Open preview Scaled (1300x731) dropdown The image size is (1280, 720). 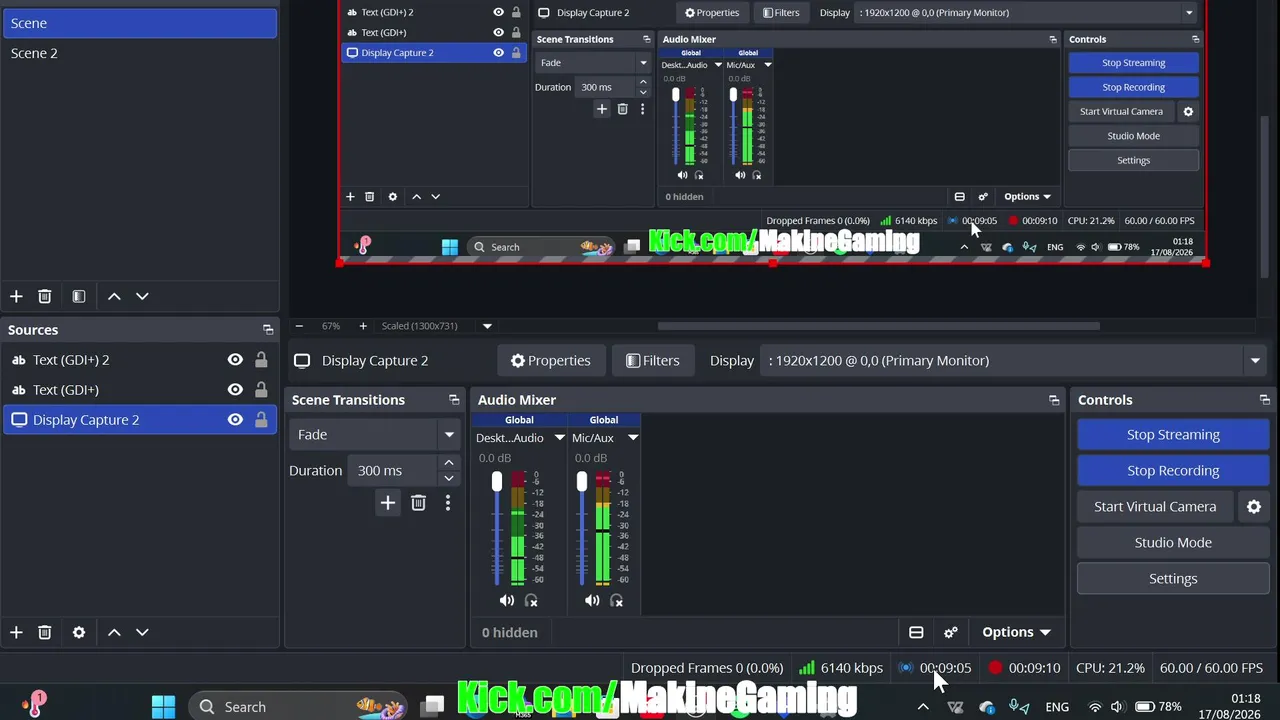pos(487,326)
